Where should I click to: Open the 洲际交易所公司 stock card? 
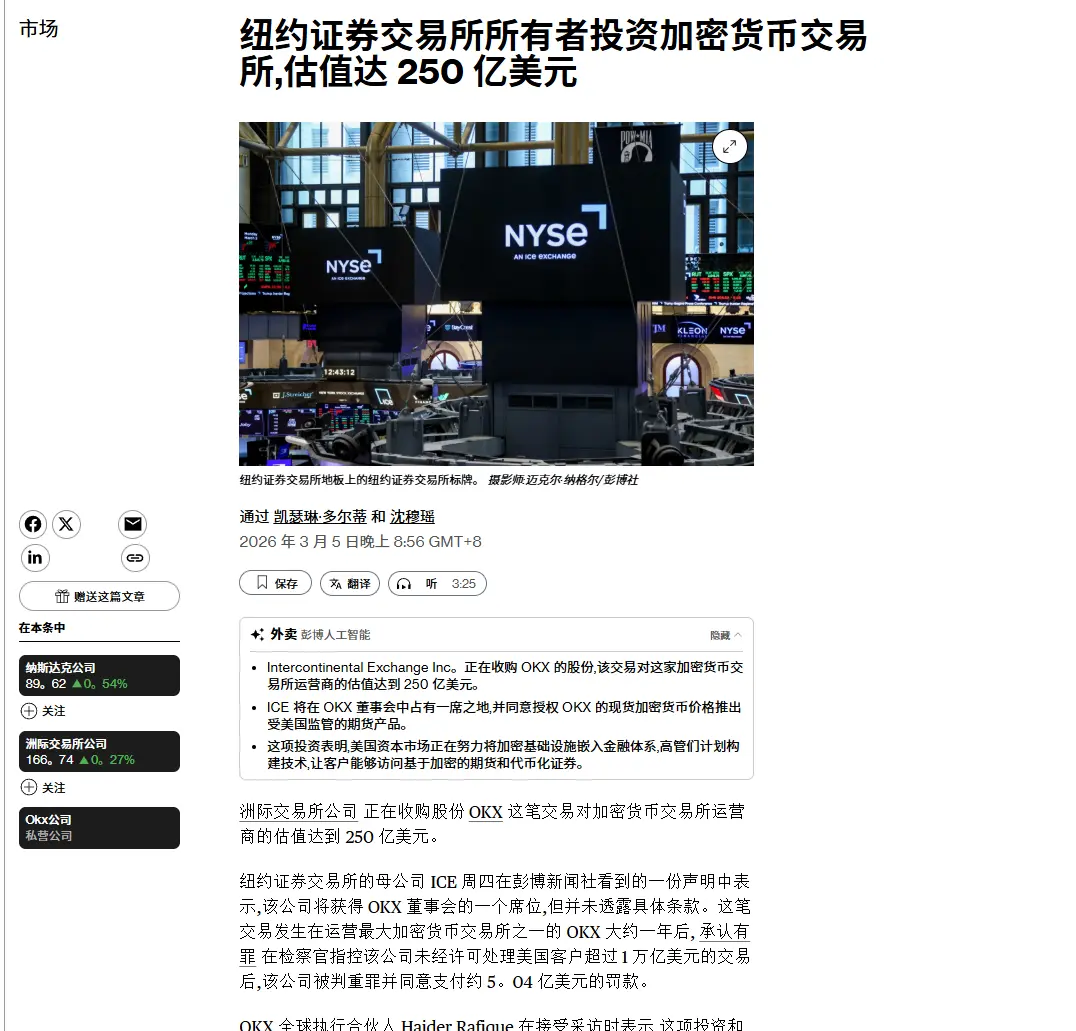(100, 752)
